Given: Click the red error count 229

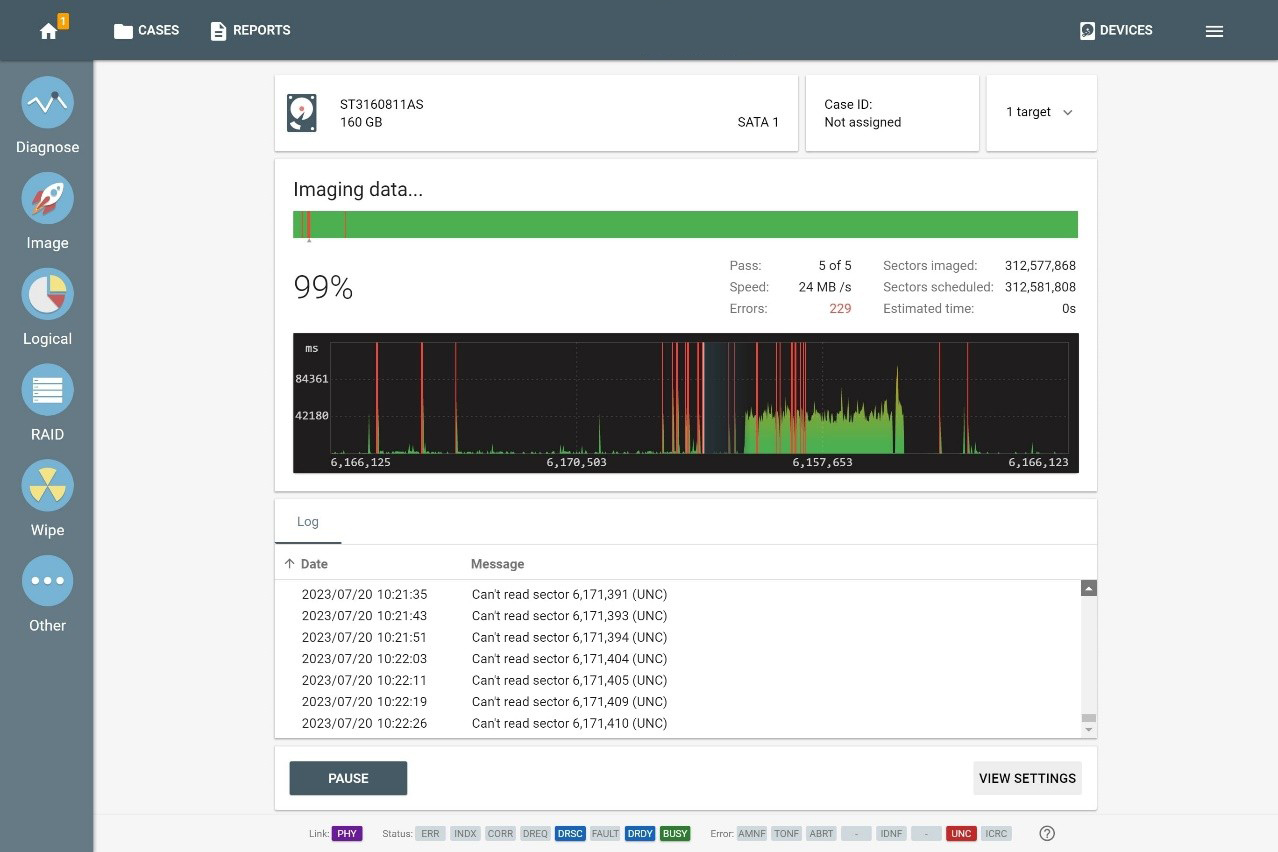Looking at the screenshot, I should [x=840, y=309].
